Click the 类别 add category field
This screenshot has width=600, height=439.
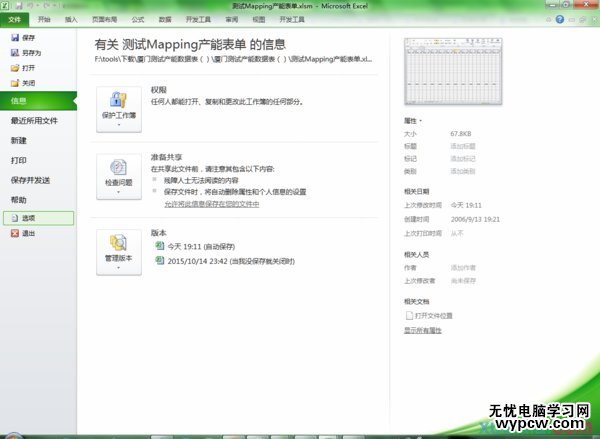(x=463, y=171)
